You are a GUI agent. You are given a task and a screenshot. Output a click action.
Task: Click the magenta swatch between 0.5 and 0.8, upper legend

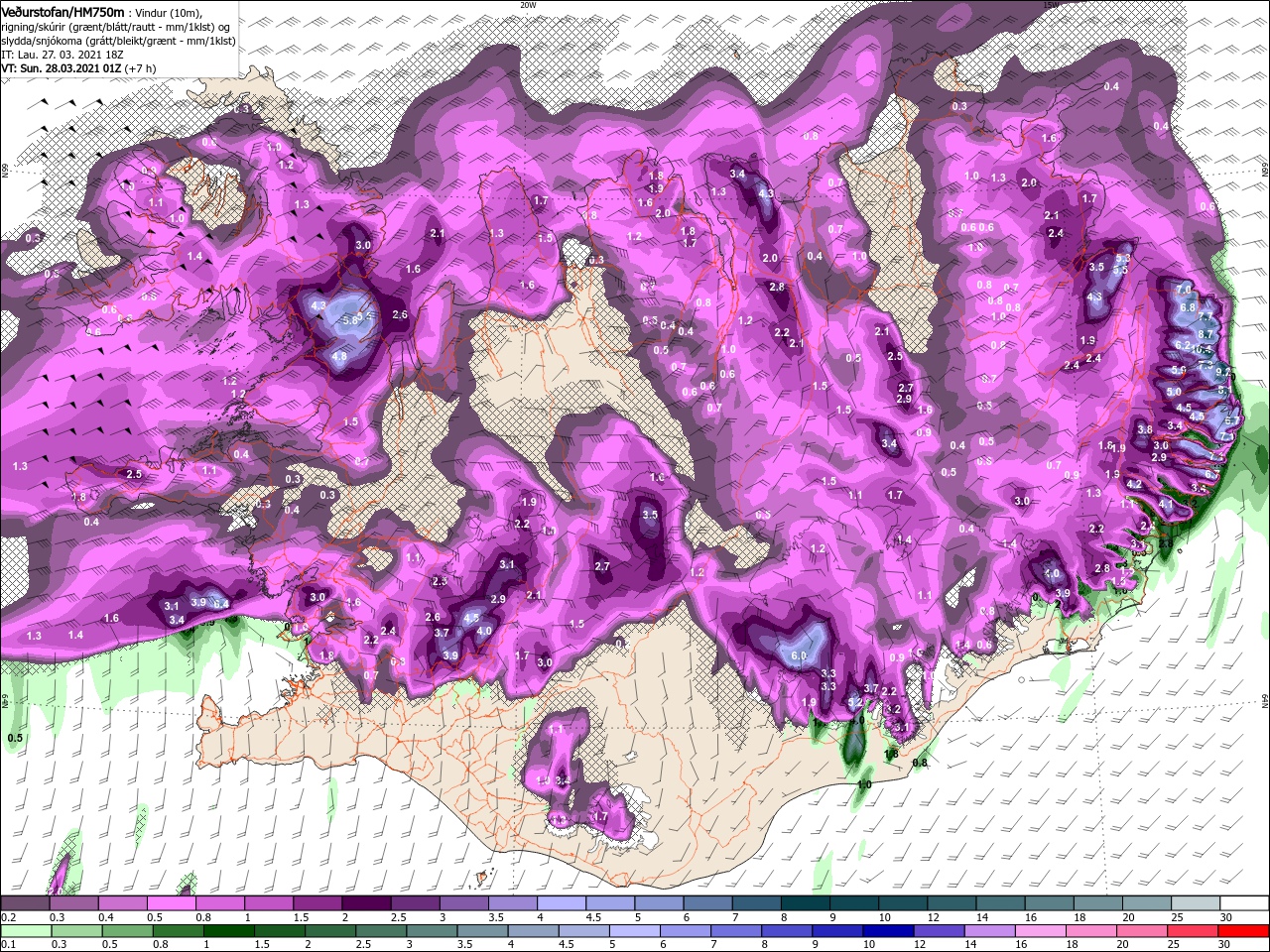click(171, 903)
